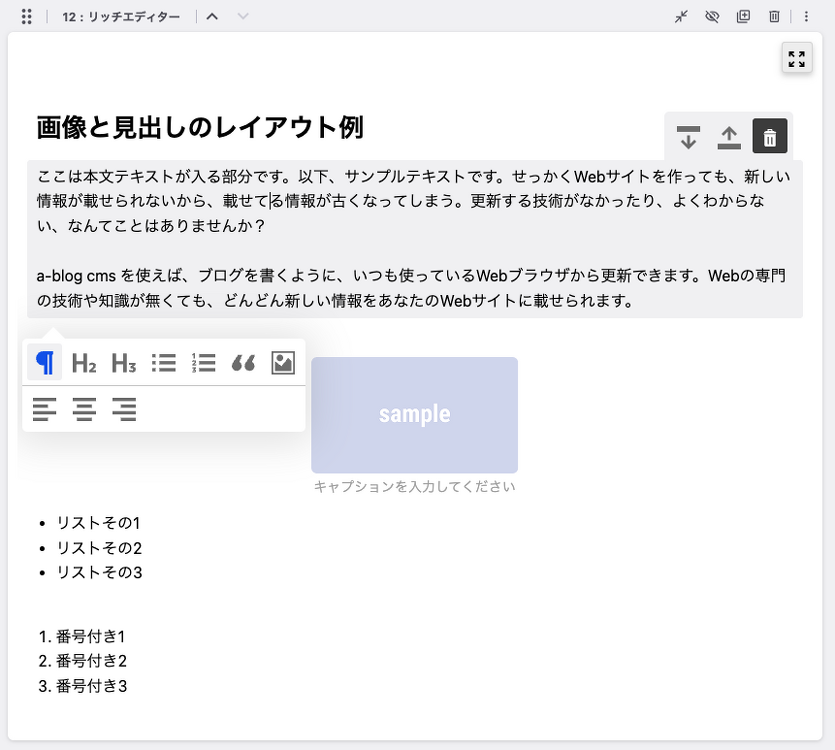Apply H3 heading format
This screenshot has width=835, height=750.
124,362
